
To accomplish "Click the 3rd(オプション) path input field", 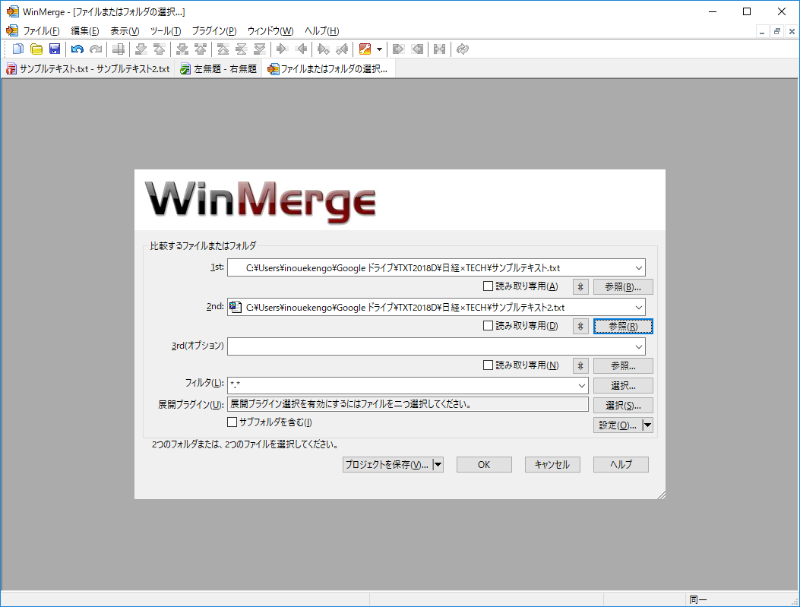I will point(428,346).
